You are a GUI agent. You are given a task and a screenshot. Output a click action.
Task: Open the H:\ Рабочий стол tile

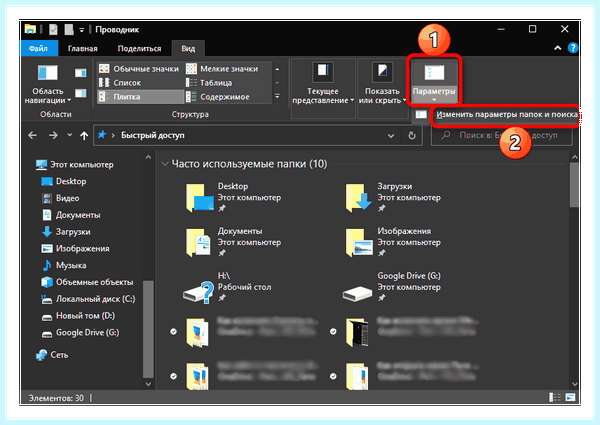click(228, 287)
